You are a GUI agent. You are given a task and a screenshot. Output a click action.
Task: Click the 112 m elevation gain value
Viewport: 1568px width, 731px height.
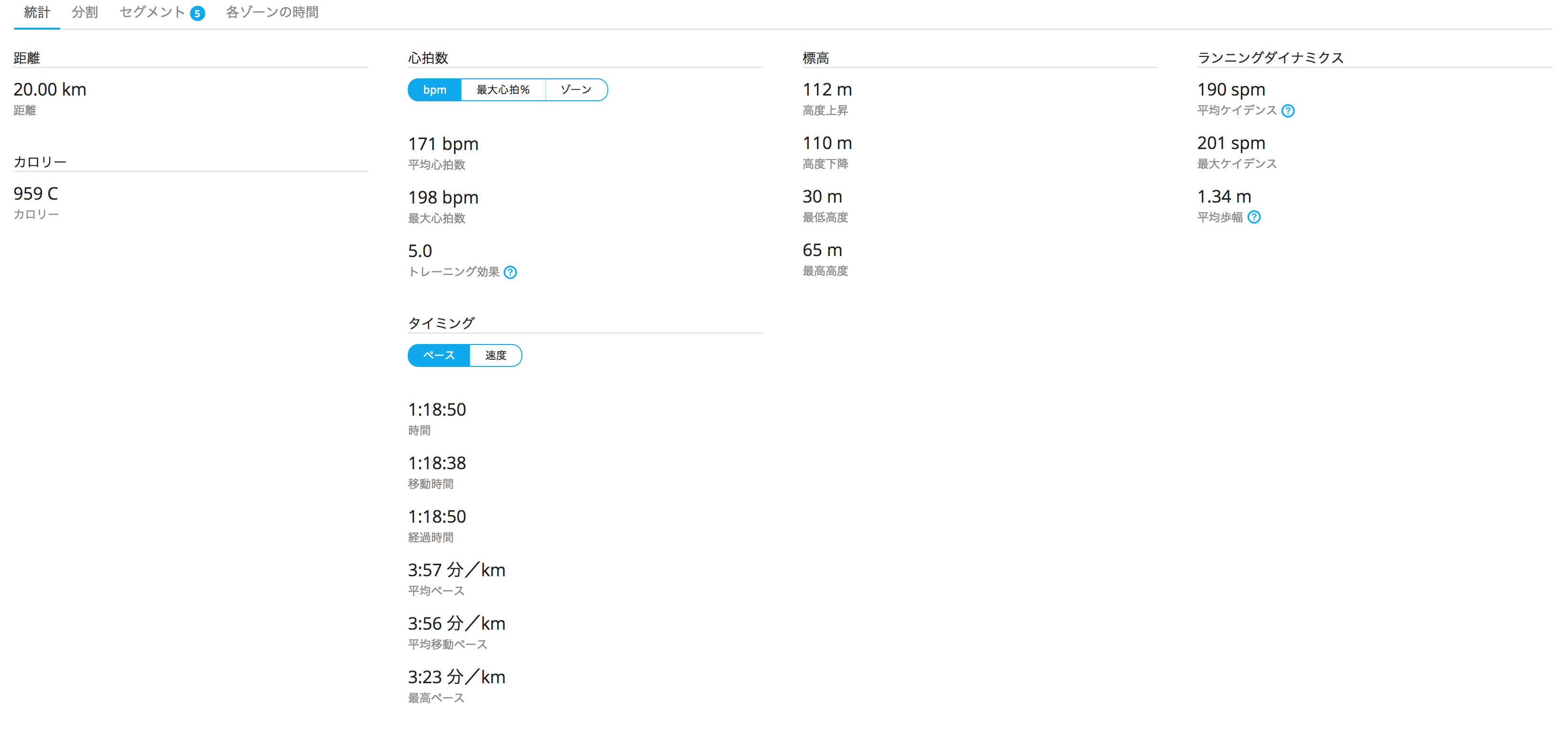coord(827,89)
